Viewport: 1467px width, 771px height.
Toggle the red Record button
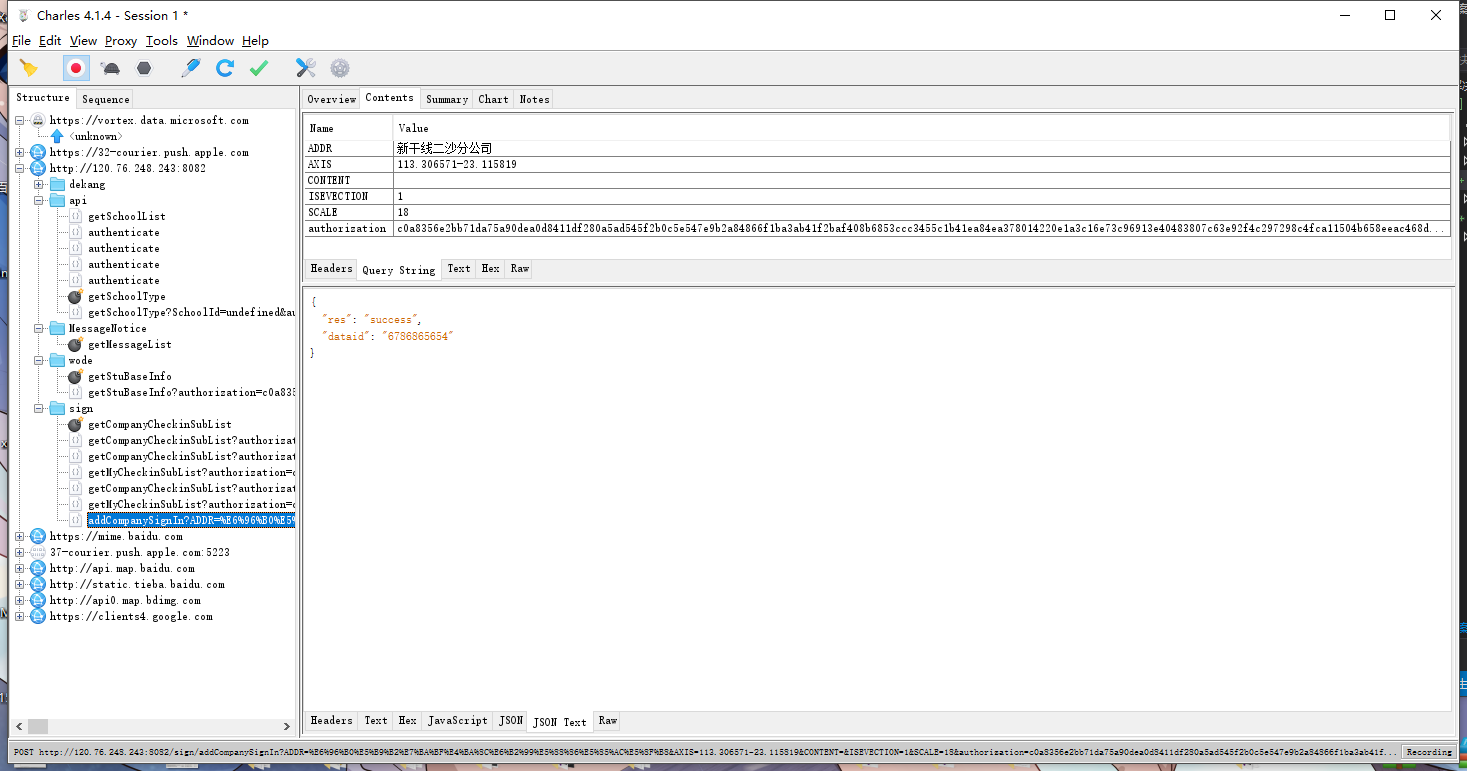click(75, 68)
